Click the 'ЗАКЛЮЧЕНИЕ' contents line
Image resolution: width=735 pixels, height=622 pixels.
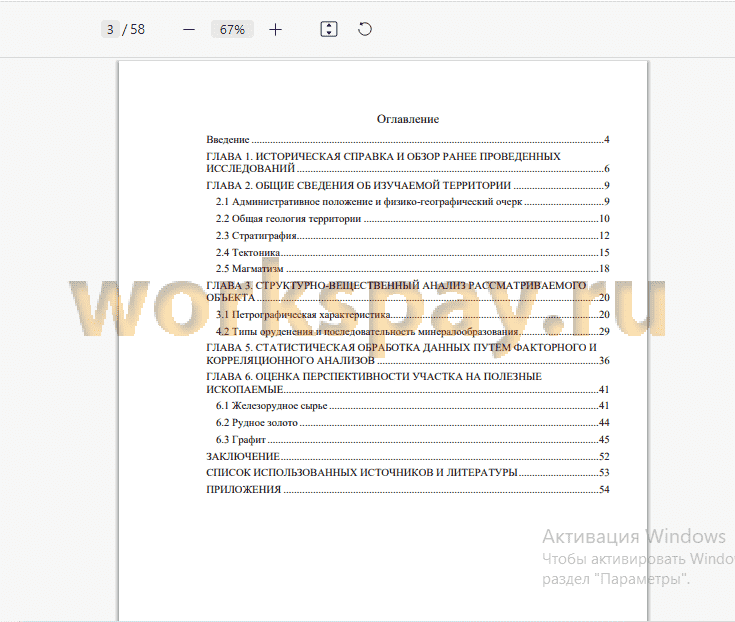408,457
